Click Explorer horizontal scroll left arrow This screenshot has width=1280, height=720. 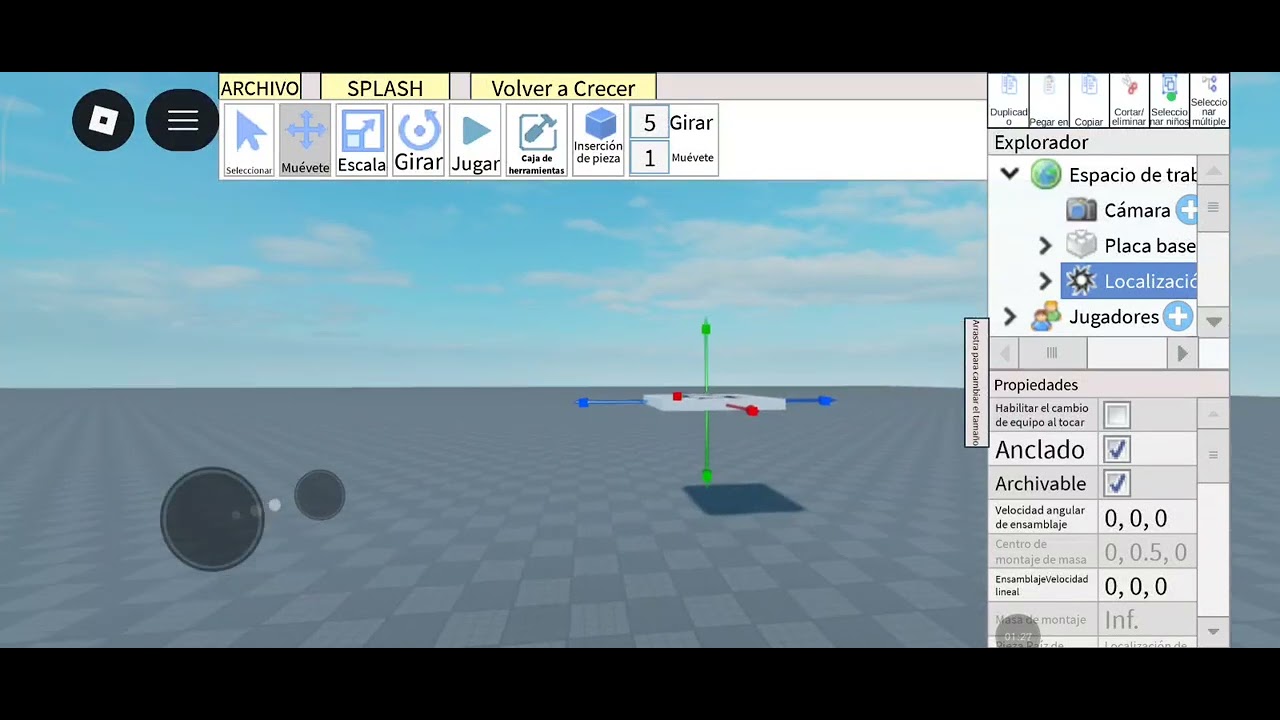coord(1005,353)
